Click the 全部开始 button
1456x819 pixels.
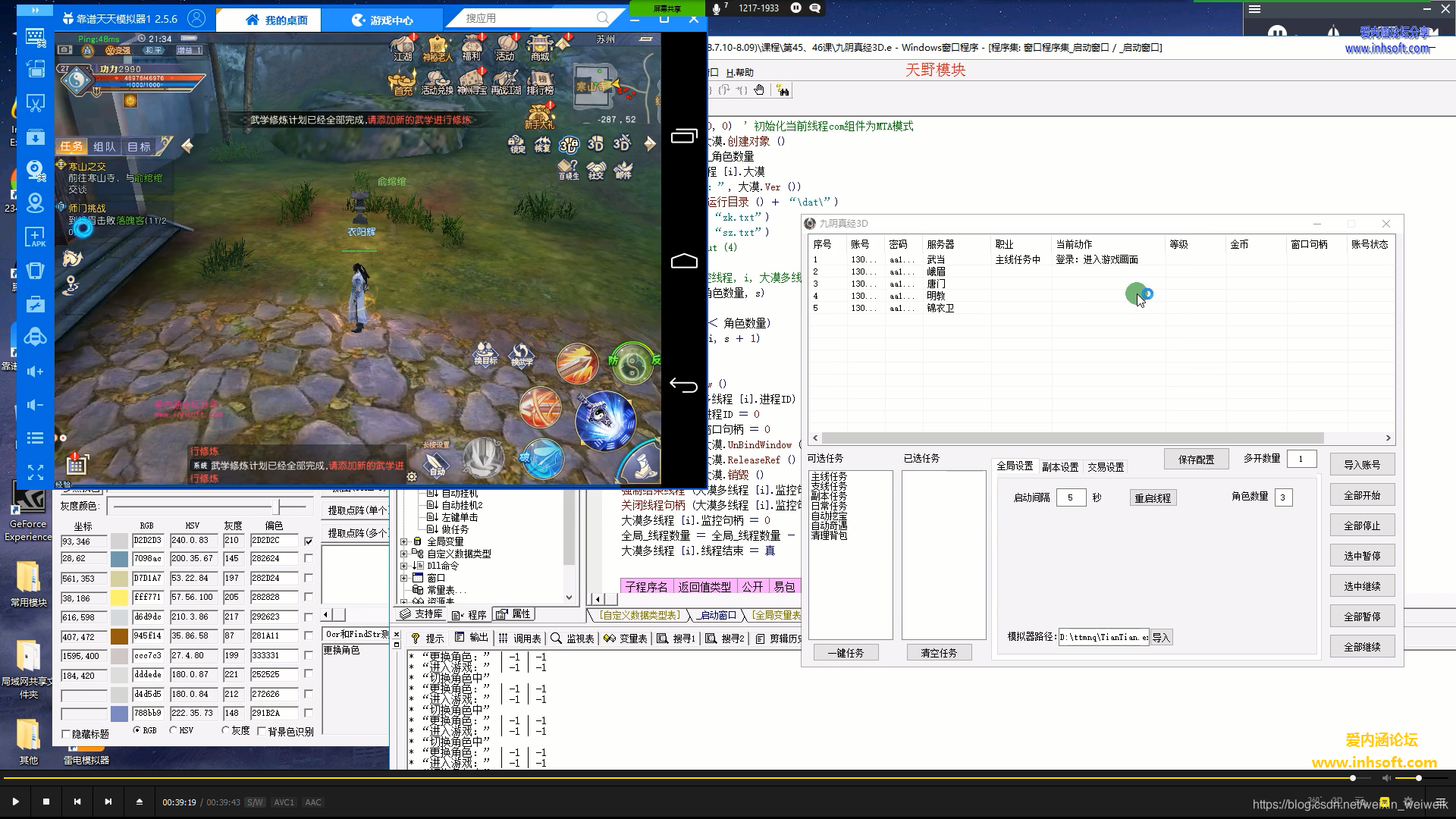point(1361,495)
